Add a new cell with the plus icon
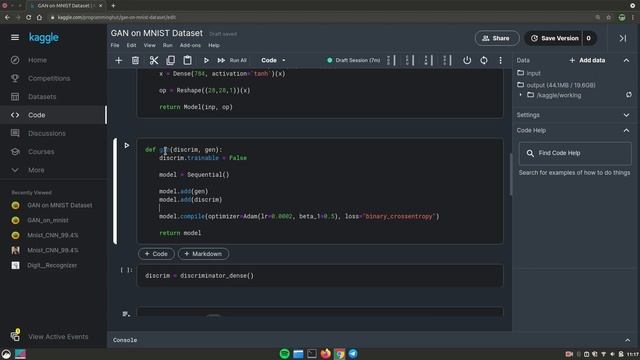Viewport: 640px width, 360px height. [118, 60]
